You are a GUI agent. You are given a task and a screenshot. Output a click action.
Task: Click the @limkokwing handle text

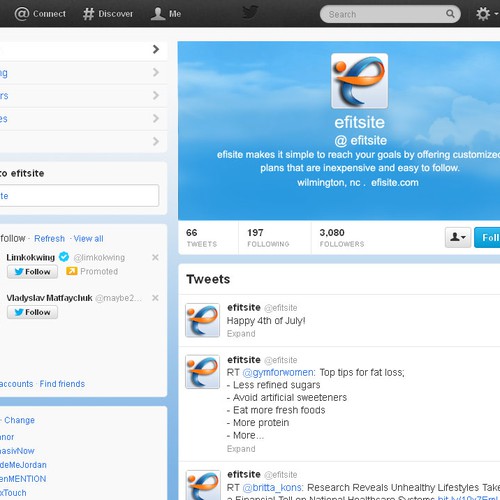[99, 258]
